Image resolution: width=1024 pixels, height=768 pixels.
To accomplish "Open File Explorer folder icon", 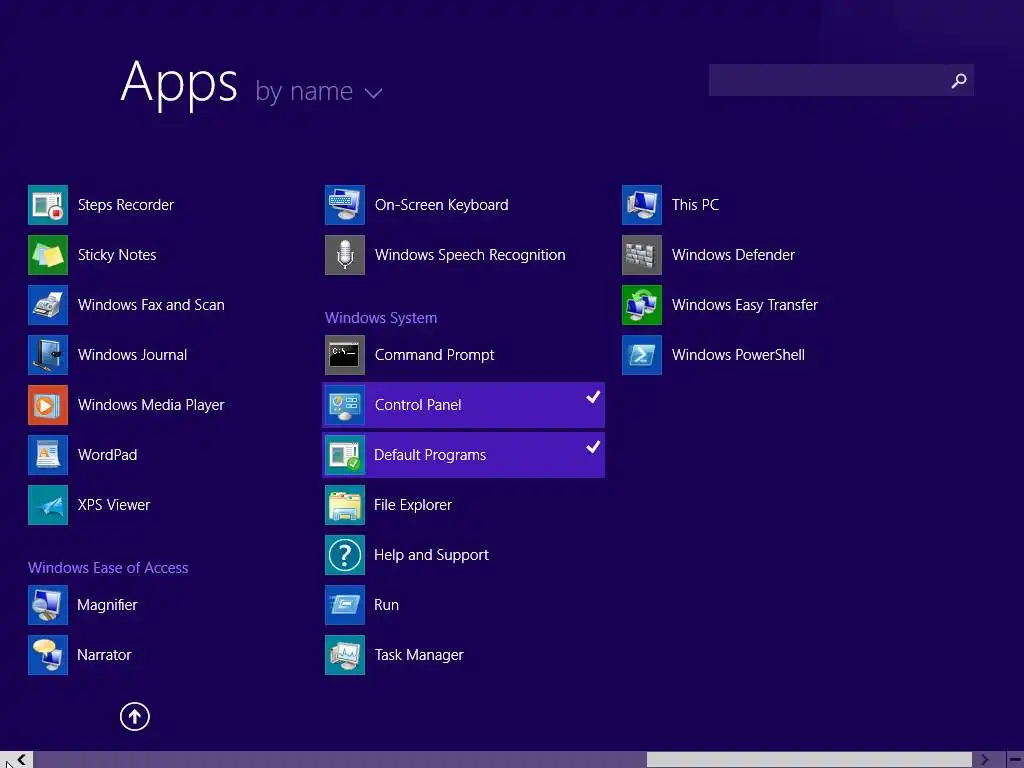I will click(x=345, y=505).
